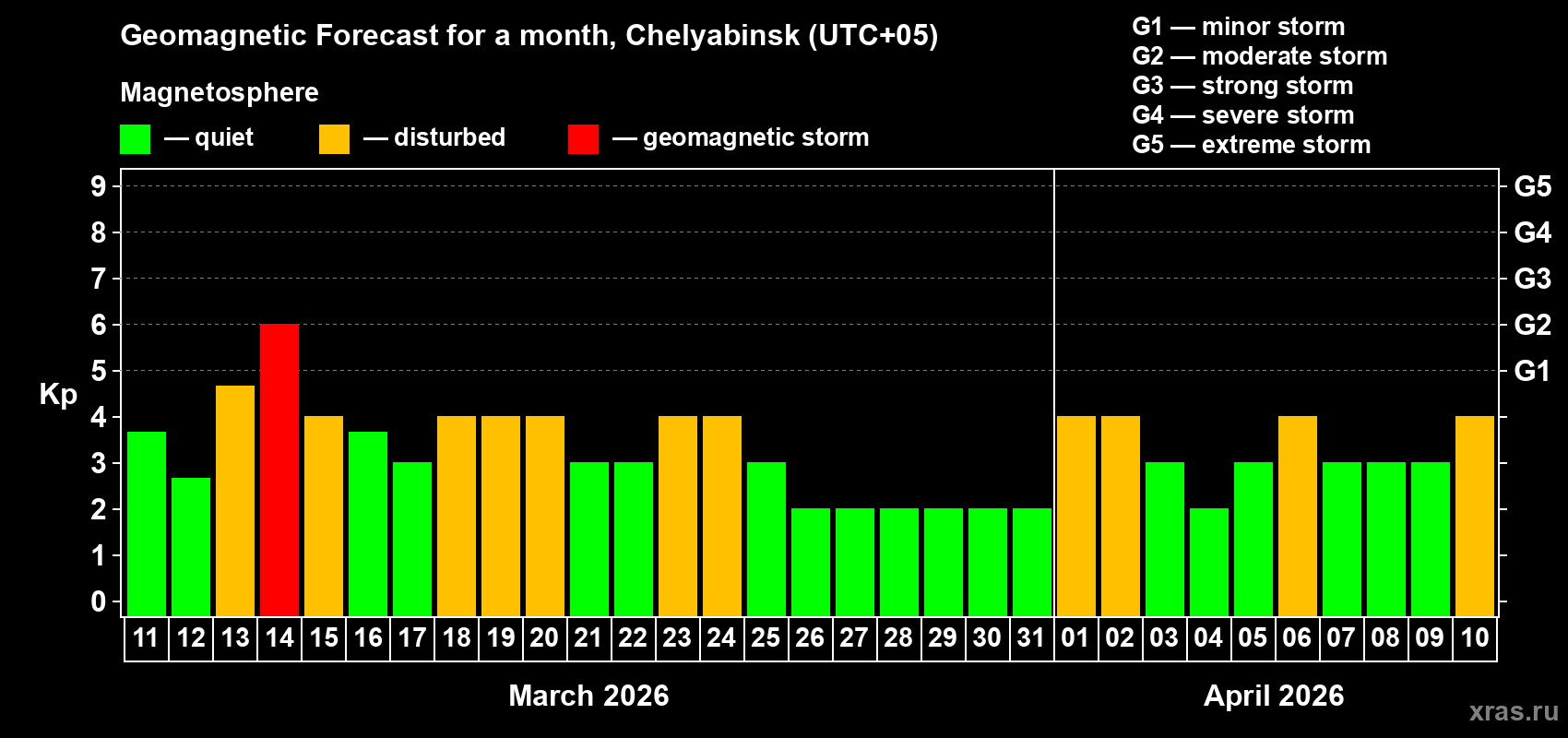Click the green bar for March 28

click(x=899, y=563)
